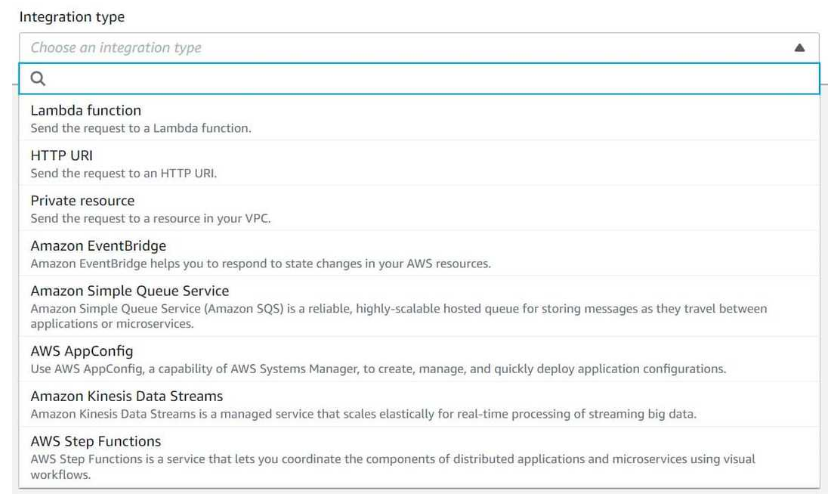
Task: Click 'Send the request to a resource in your VPC.'
Action: pyautogui.click(x=151, y=219)
